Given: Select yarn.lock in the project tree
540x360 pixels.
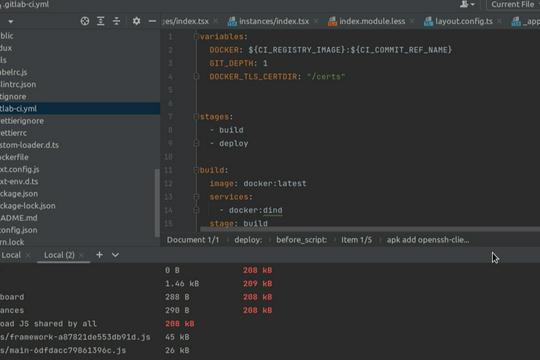Looking at the screenshot, I should pos(12,242).
